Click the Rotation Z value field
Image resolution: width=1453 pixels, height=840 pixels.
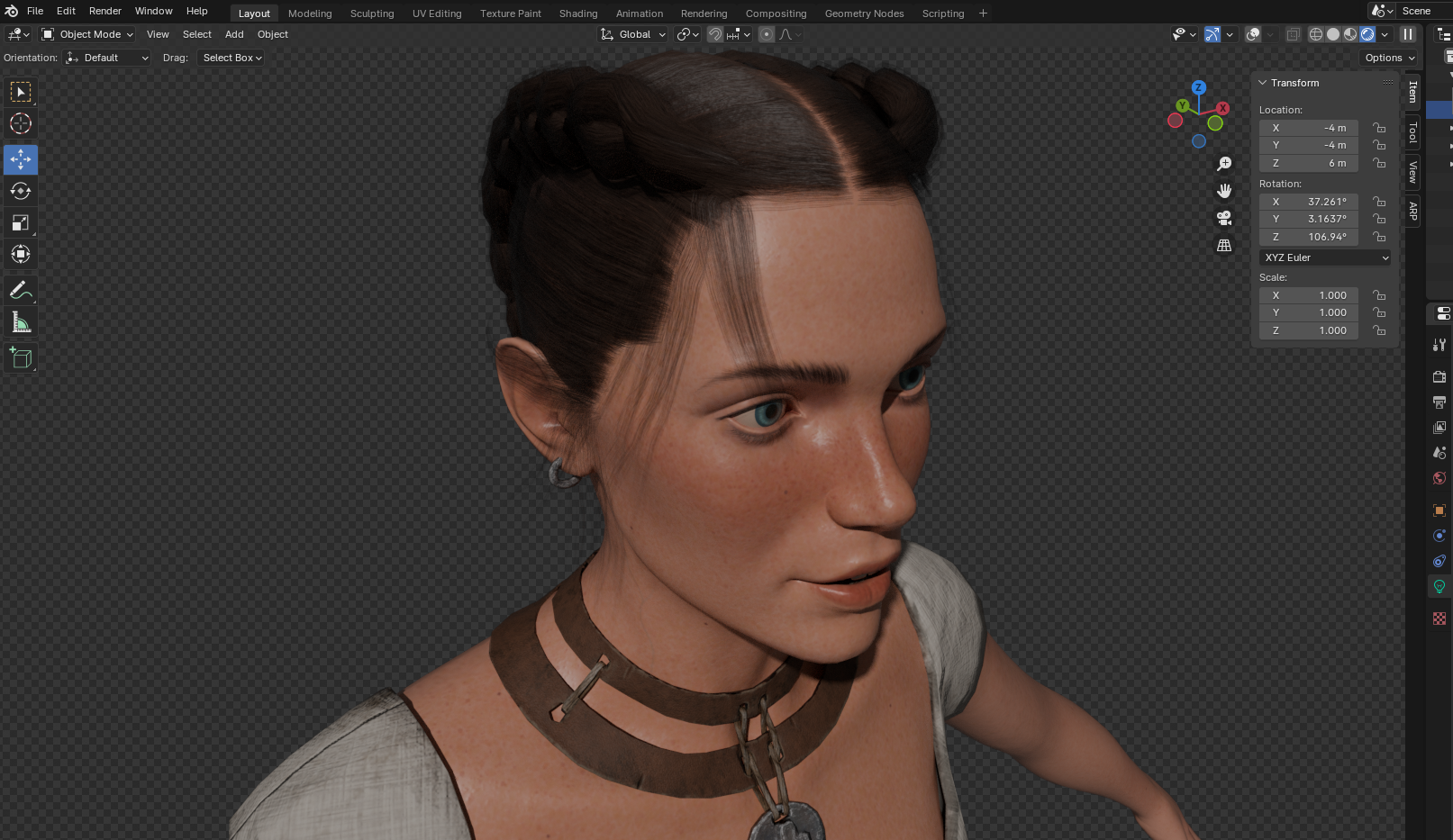coord(1309,237)
